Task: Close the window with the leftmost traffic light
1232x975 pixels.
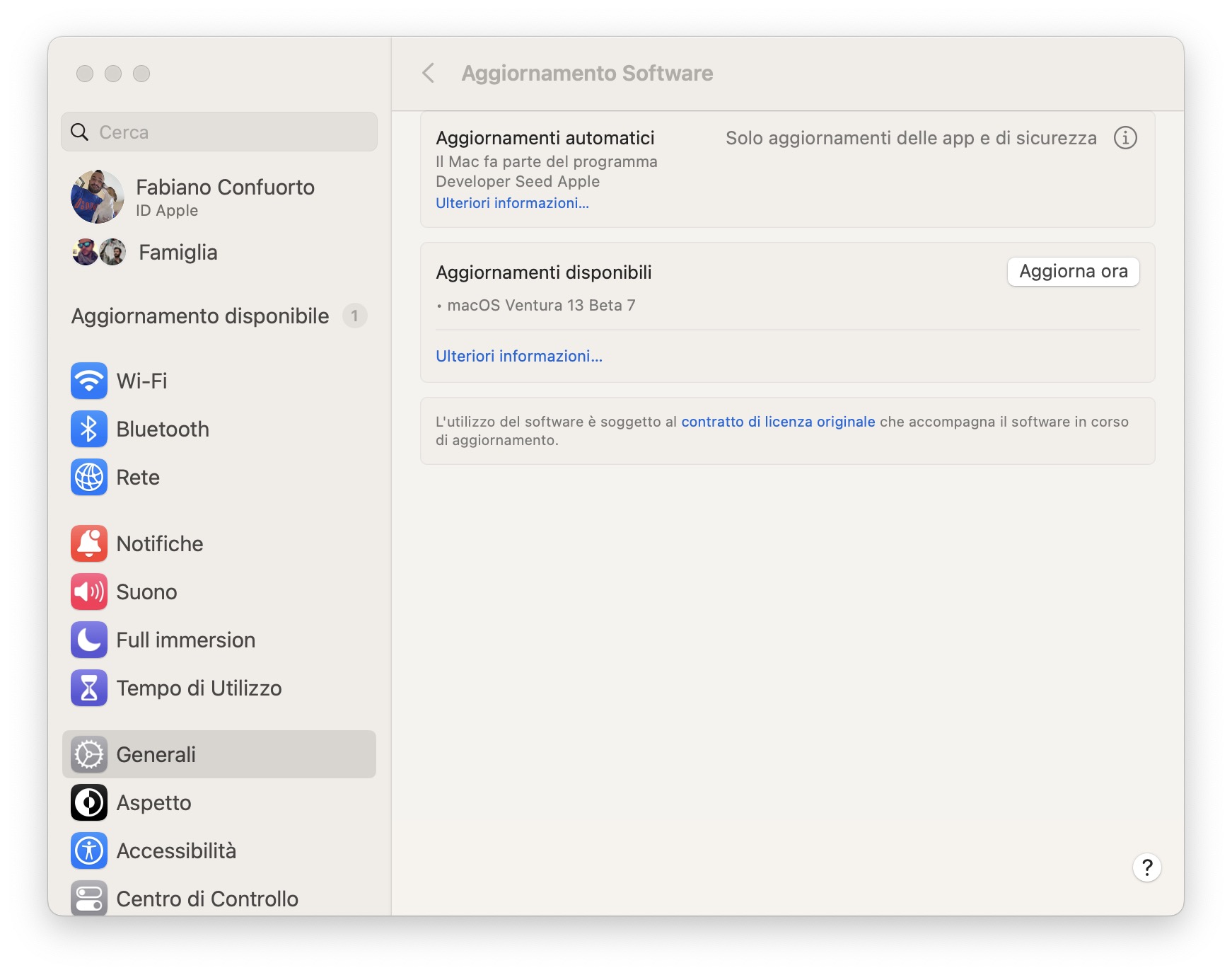Action: [85, 74]
